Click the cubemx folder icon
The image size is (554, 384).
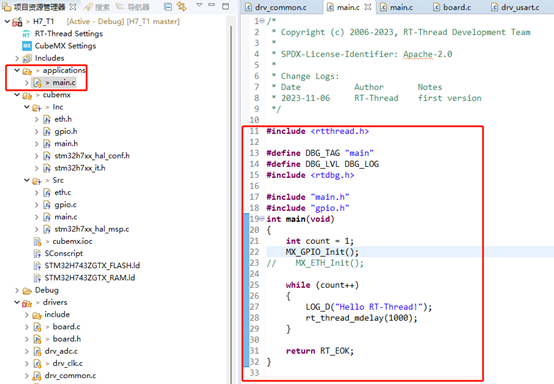(27, 95)
